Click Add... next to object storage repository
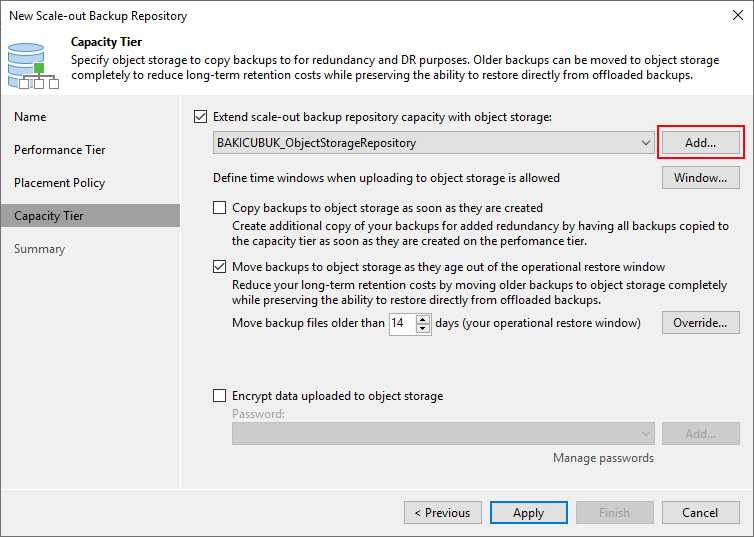754x537 pixels. (x=701, y=143)
